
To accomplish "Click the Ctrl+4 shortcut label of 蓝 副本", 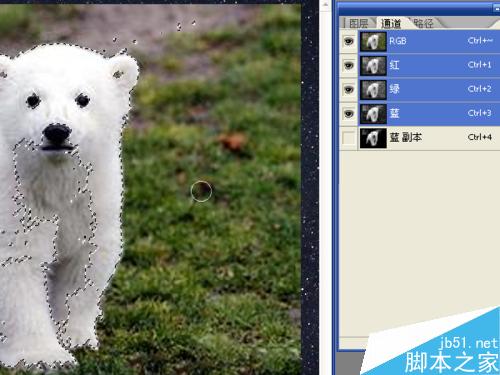I will [480, 137].
